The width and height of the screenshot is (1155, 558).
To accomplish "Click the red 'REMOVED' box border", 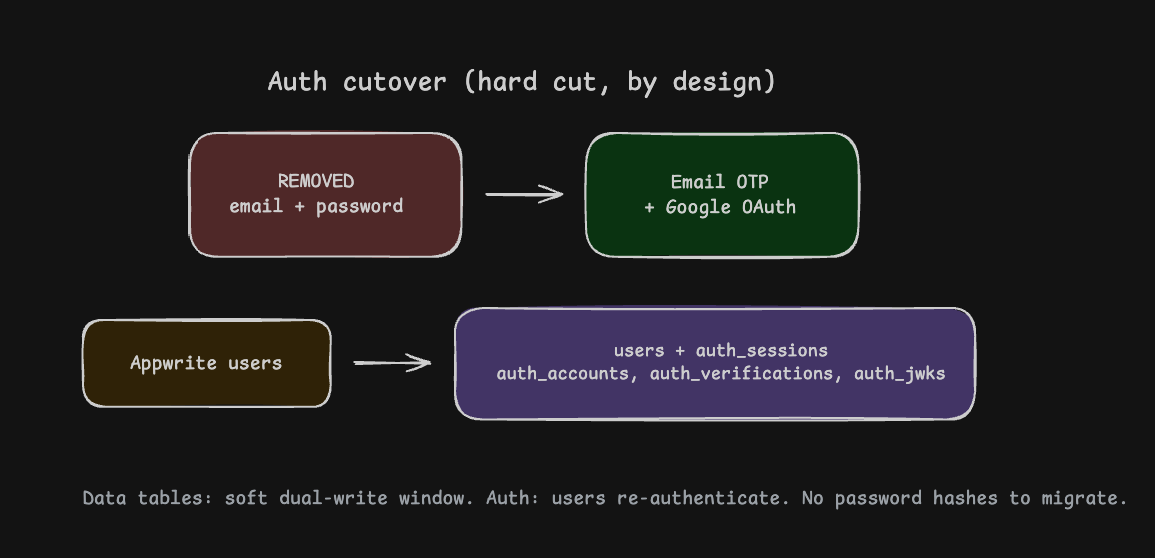I will pyautogui.click(x=326, y=133).
